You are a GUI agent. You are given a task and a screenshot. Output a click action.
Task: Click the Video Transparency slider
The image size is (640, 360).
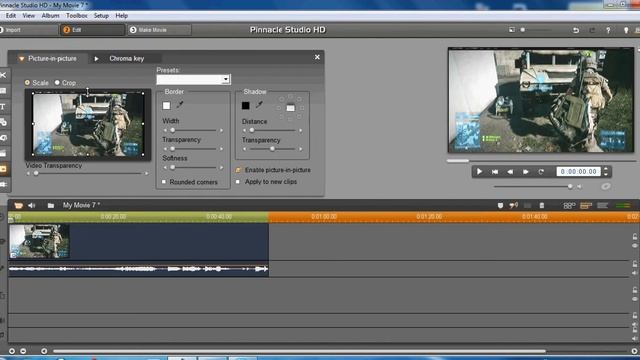pos(87,173)
